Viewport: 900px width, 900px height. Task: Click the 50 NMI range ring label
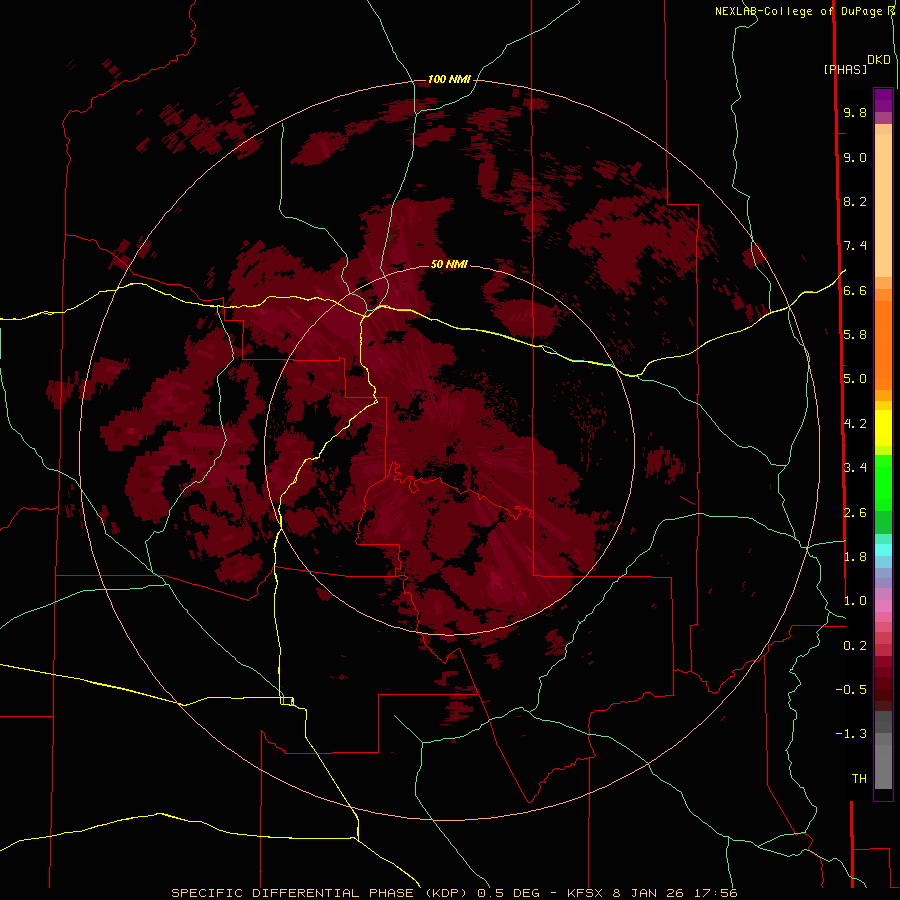(449, 264)
